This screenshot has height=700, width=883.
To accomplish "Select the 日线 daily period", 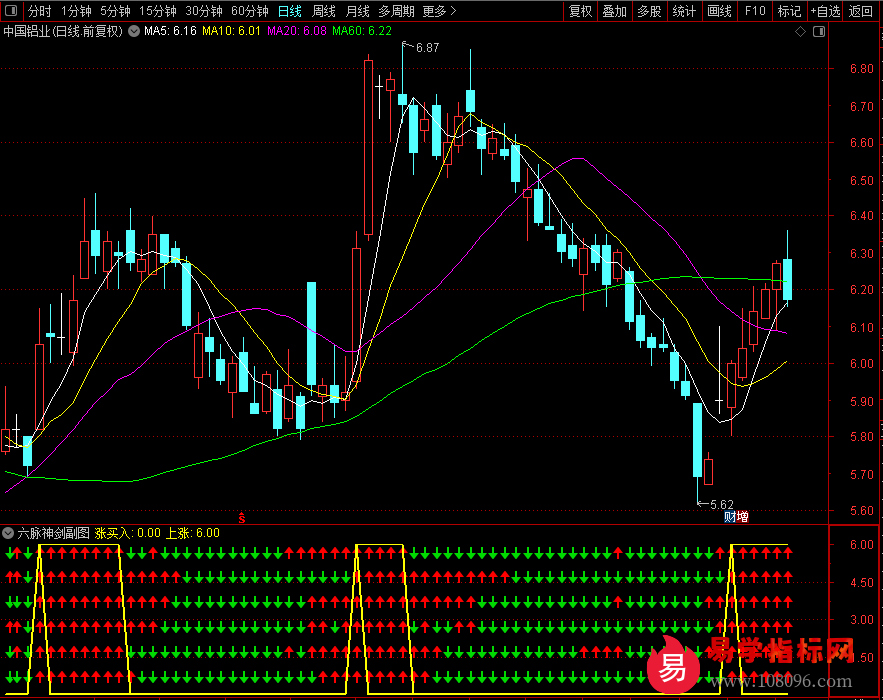I will pos(289,11).
